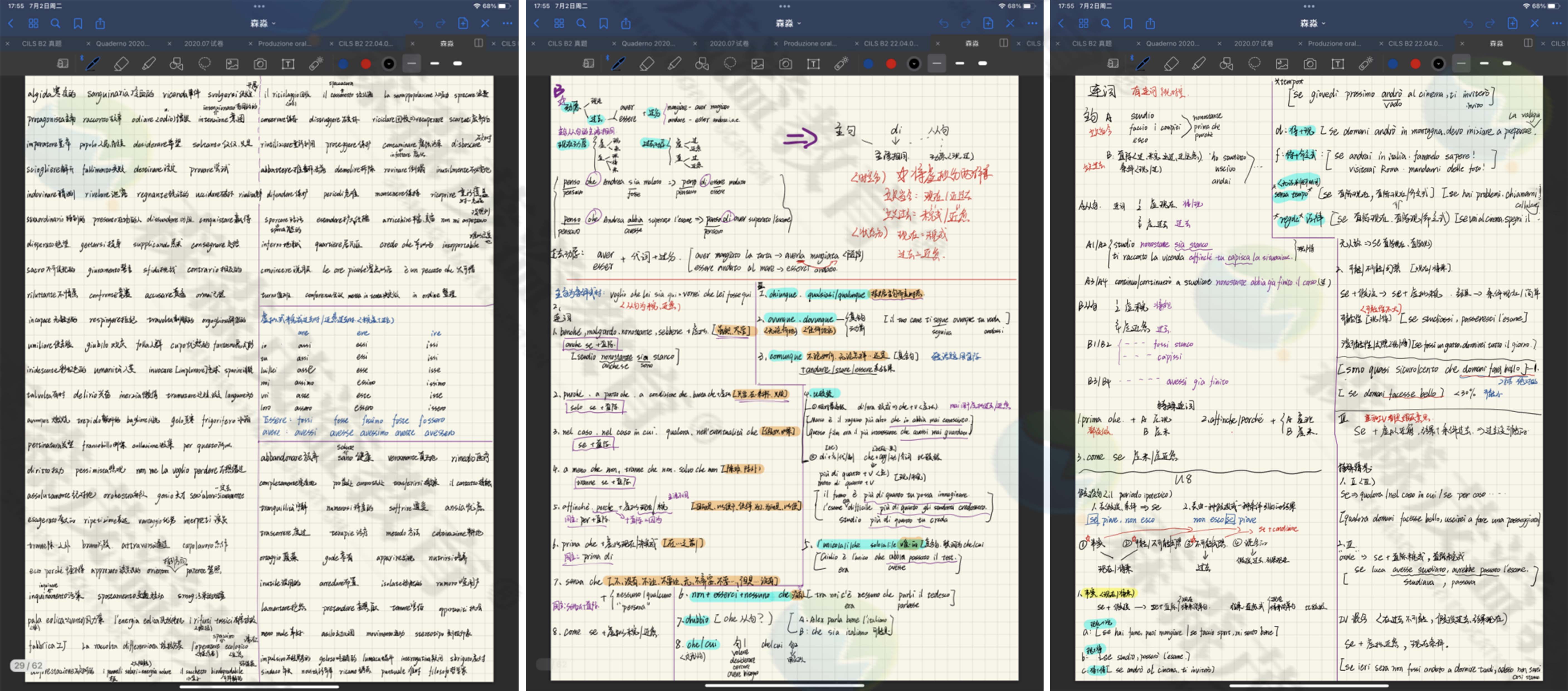Choose blue pen color in the left screenshot
This screenshot has width=1568, height=691.
343,63
